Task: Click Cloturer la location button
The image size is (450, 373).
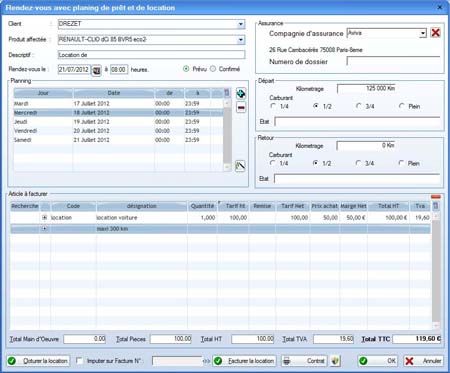Action: [38, 361]
